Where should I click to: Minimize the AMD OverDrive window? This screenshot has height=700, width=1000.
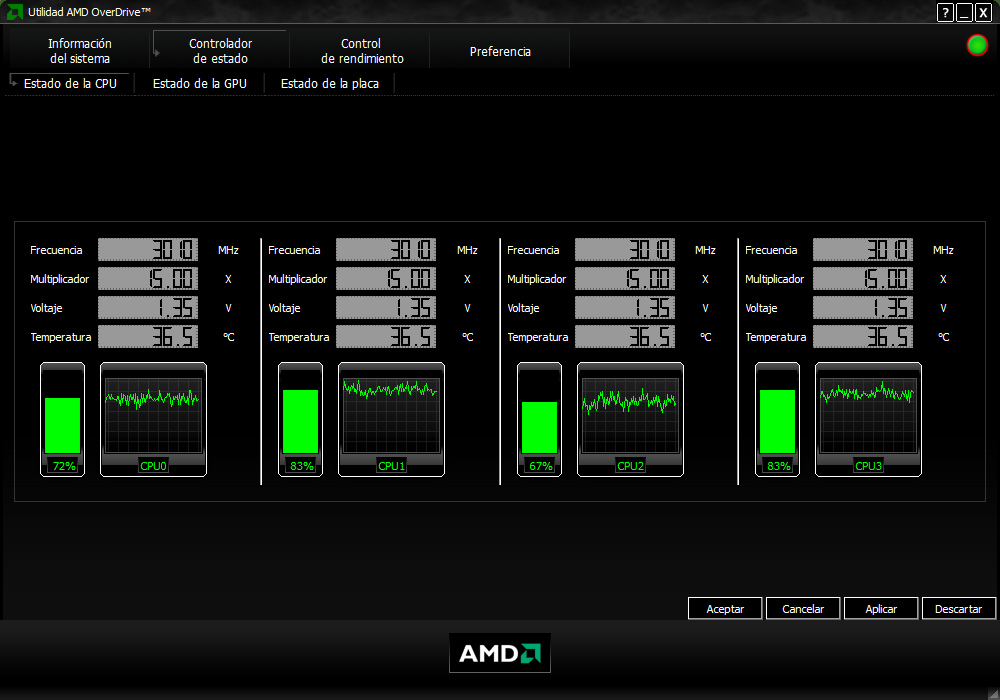click(964, 12)
